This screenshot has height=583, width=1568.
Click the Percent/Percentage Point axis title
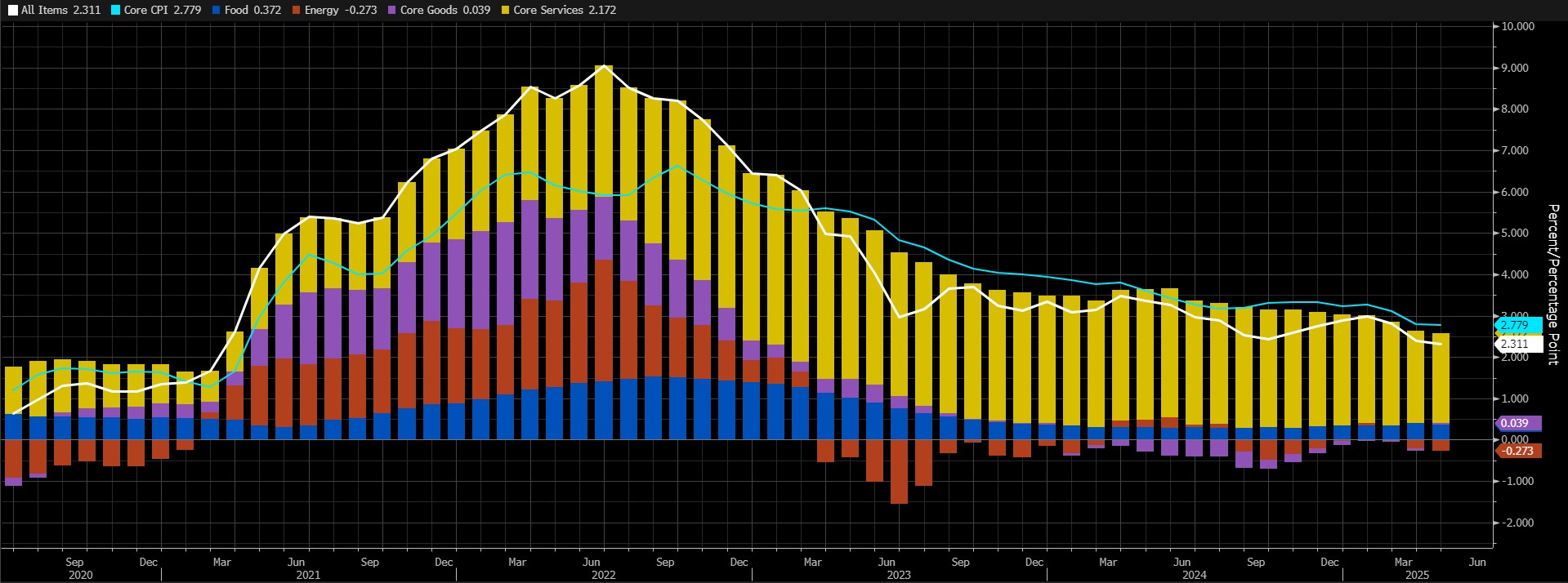(1553, 285)
